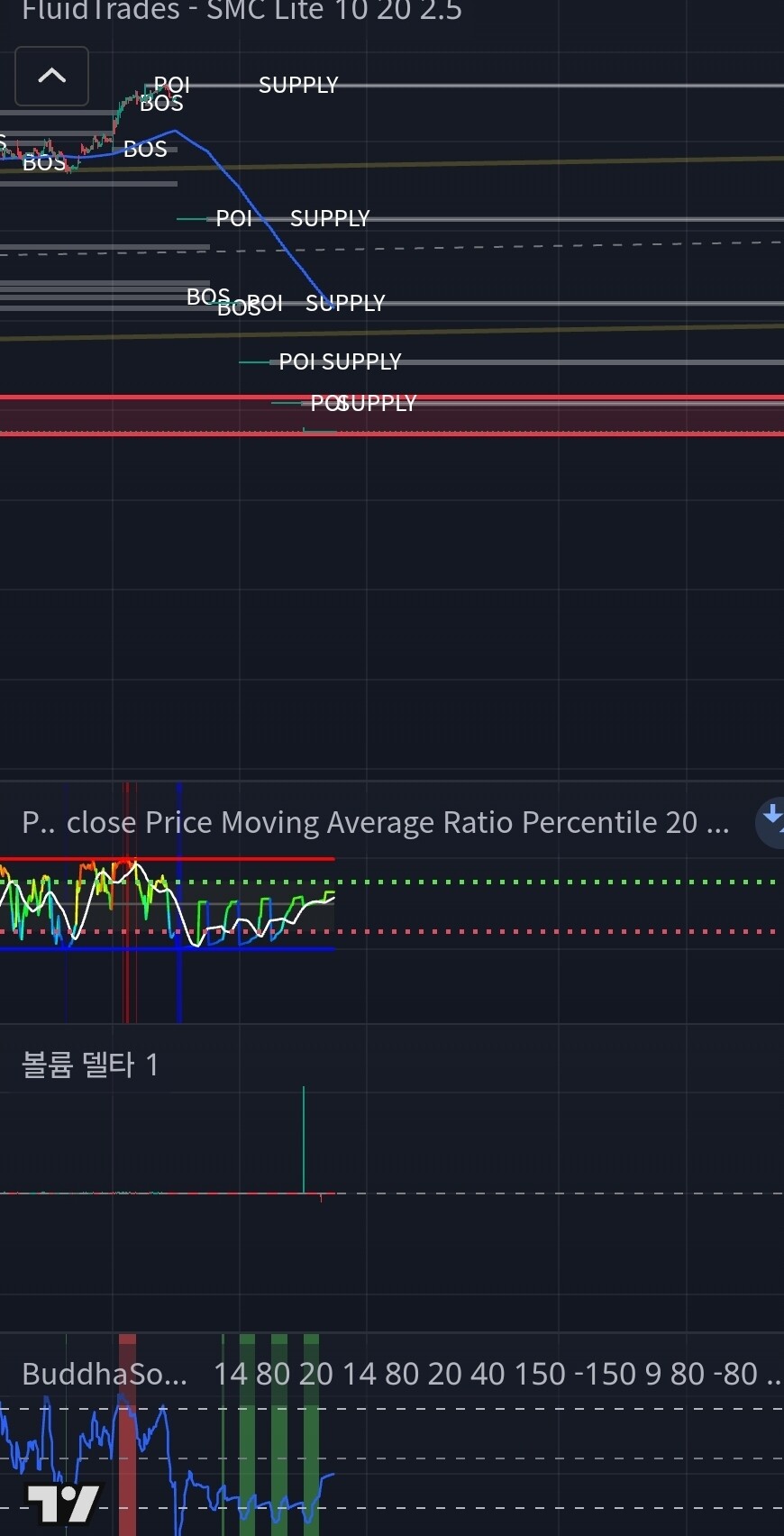
Task: Open the 'BuddhaSo...' indicator name
Action: 105,1374
